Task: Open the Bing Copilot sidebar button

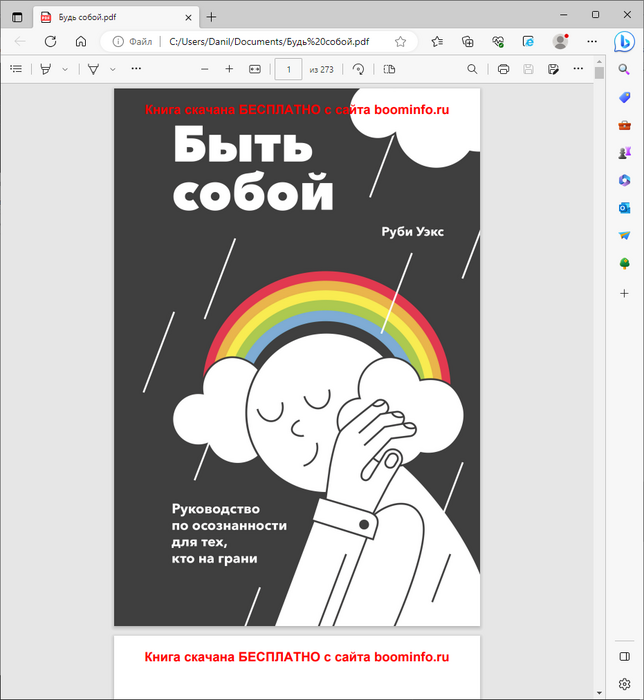Action: [624, 42]
